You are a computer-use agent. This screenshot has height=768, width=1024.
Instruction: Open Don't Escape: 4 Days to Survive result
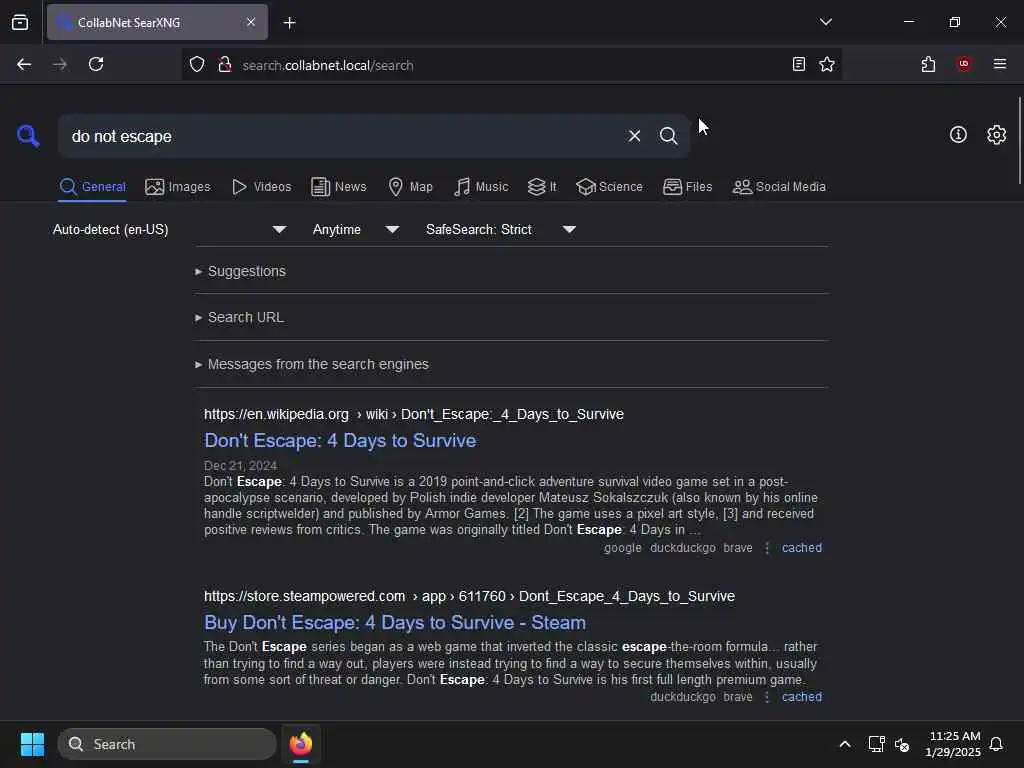point(340,441)
